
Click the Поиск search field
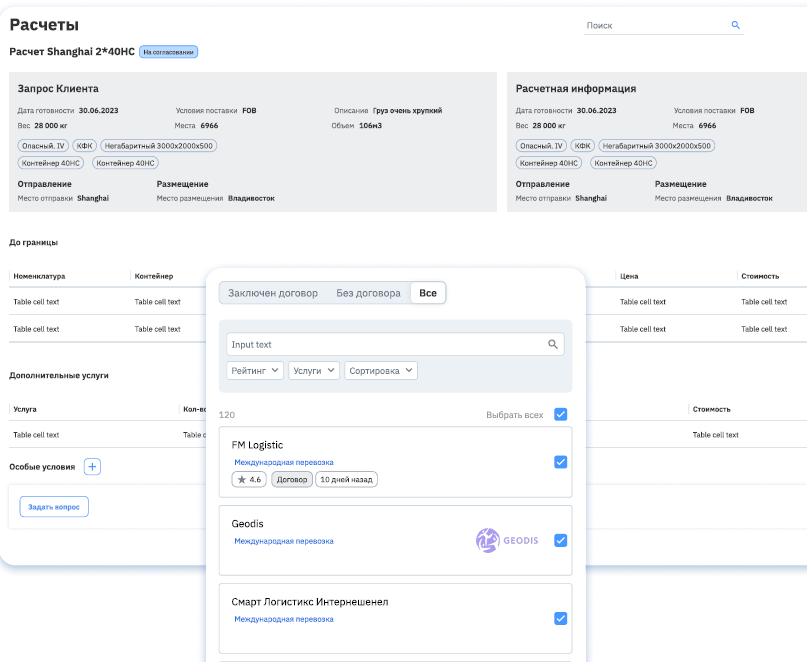[x=655, y=25]
